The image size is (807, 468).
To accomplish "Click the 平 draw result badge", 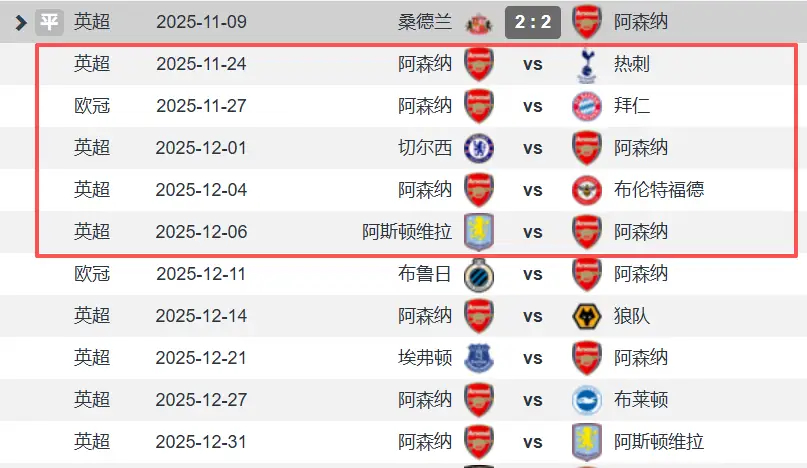I will tap(49, 22).
